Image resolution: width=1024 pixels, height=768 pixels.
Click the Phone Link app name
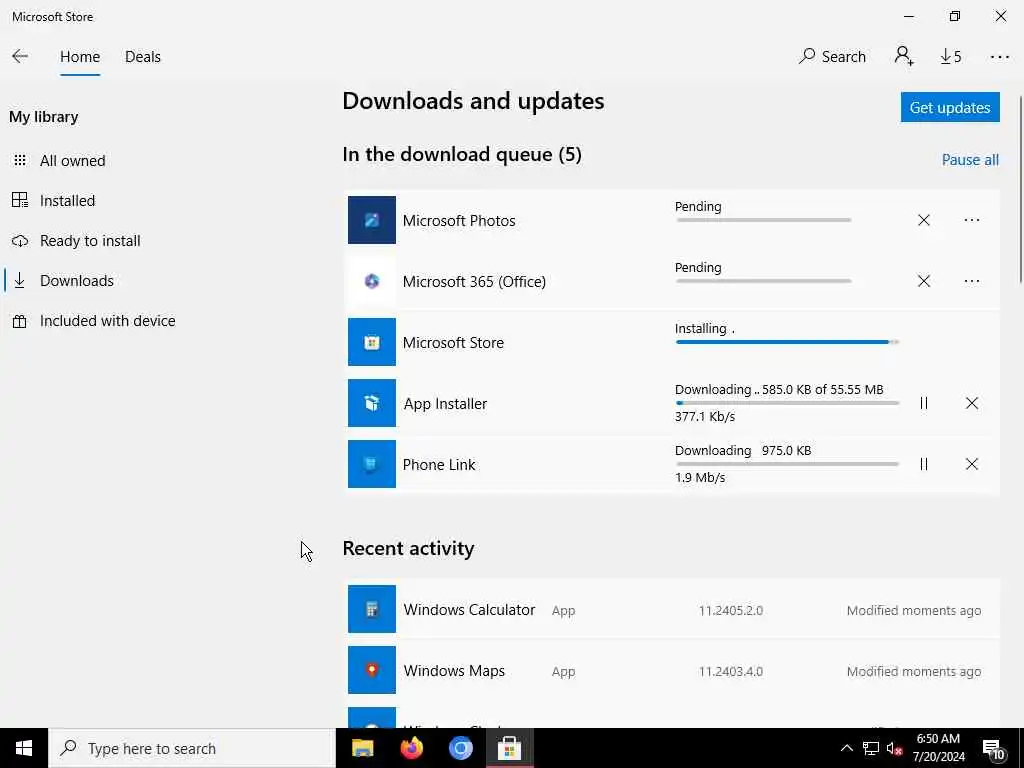[x=439, y=464]
